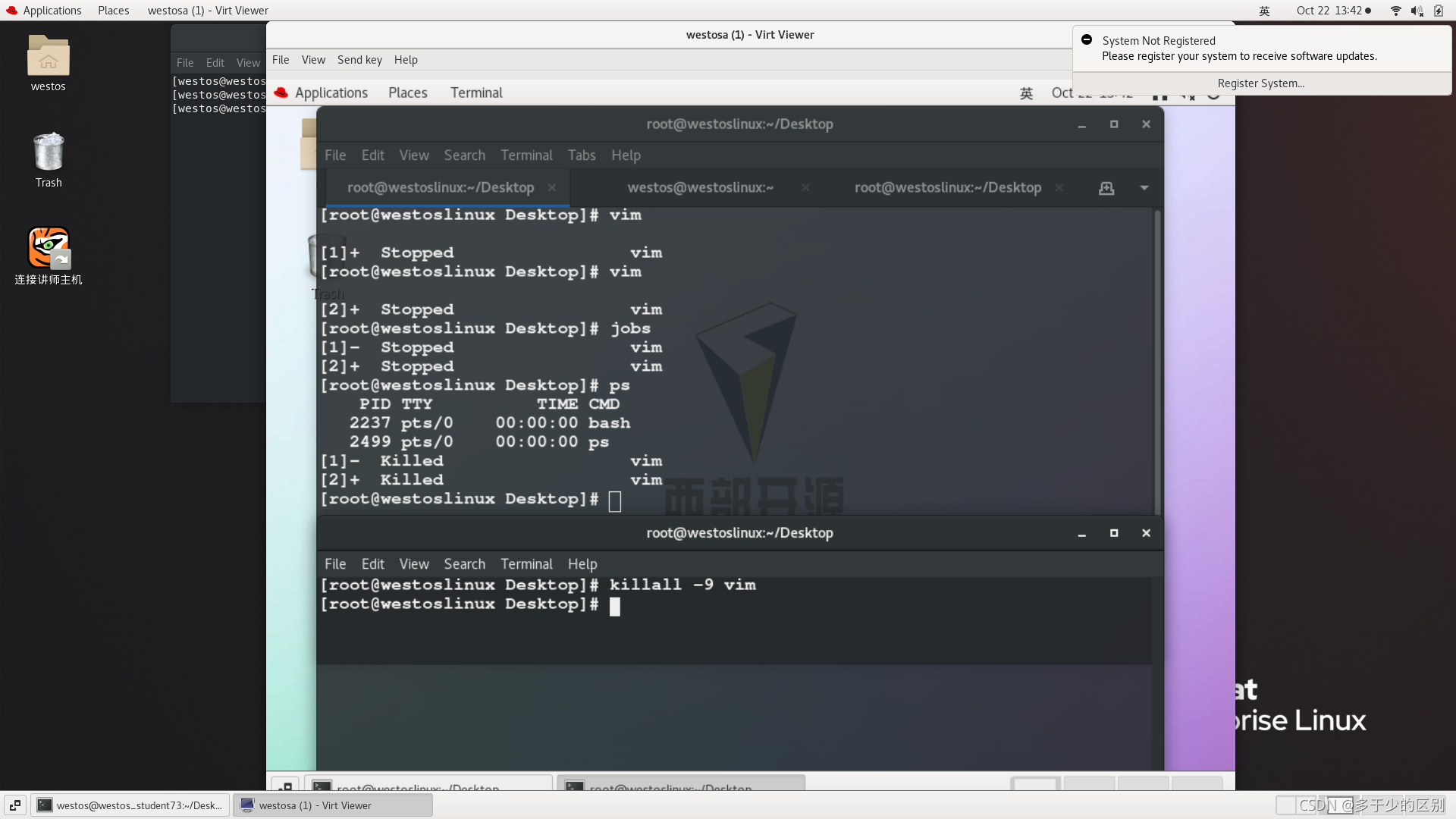Viewport: 1456px width, 819px height.
Task: Open View menu in the lower terminal
Action: (x=414, y=564)
